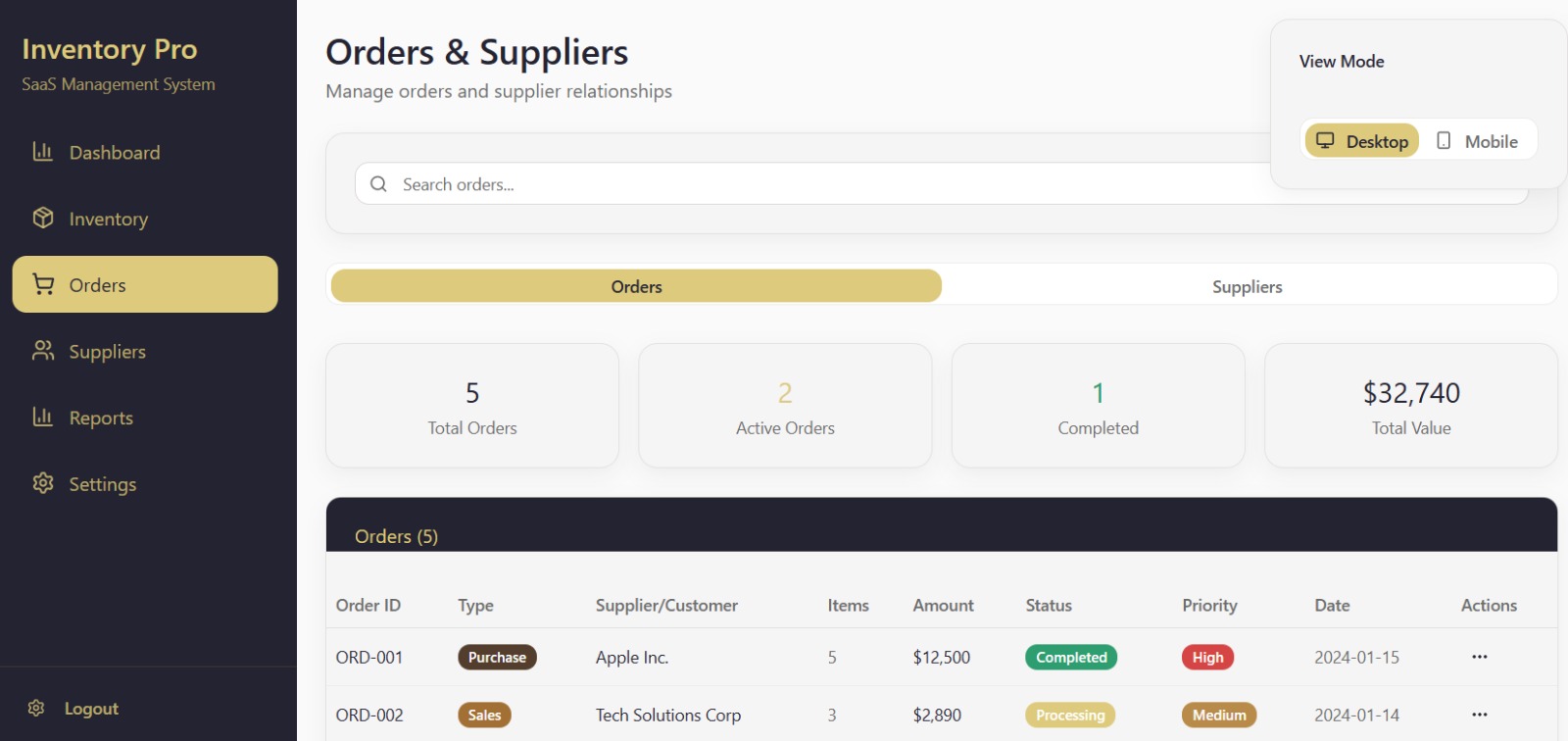Open Reports from the sidebar
Image resolution: width=1568 pixels, height=741 pixels.
click(101, 418)
